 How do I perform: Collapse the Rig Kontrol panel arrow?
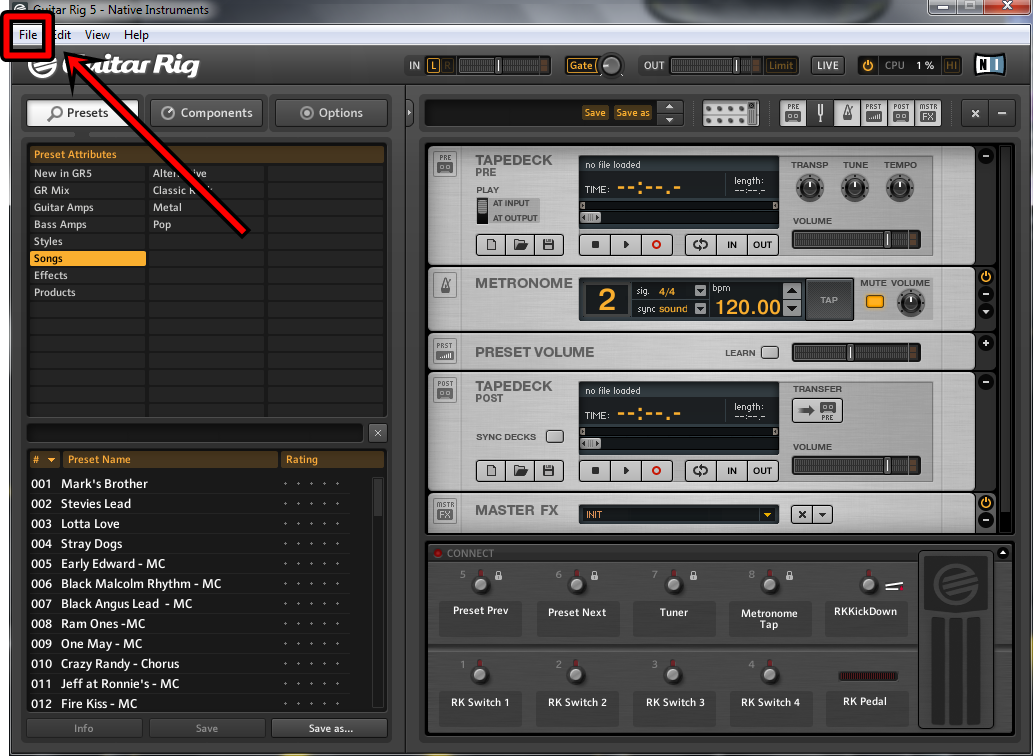click(1003, 553)
